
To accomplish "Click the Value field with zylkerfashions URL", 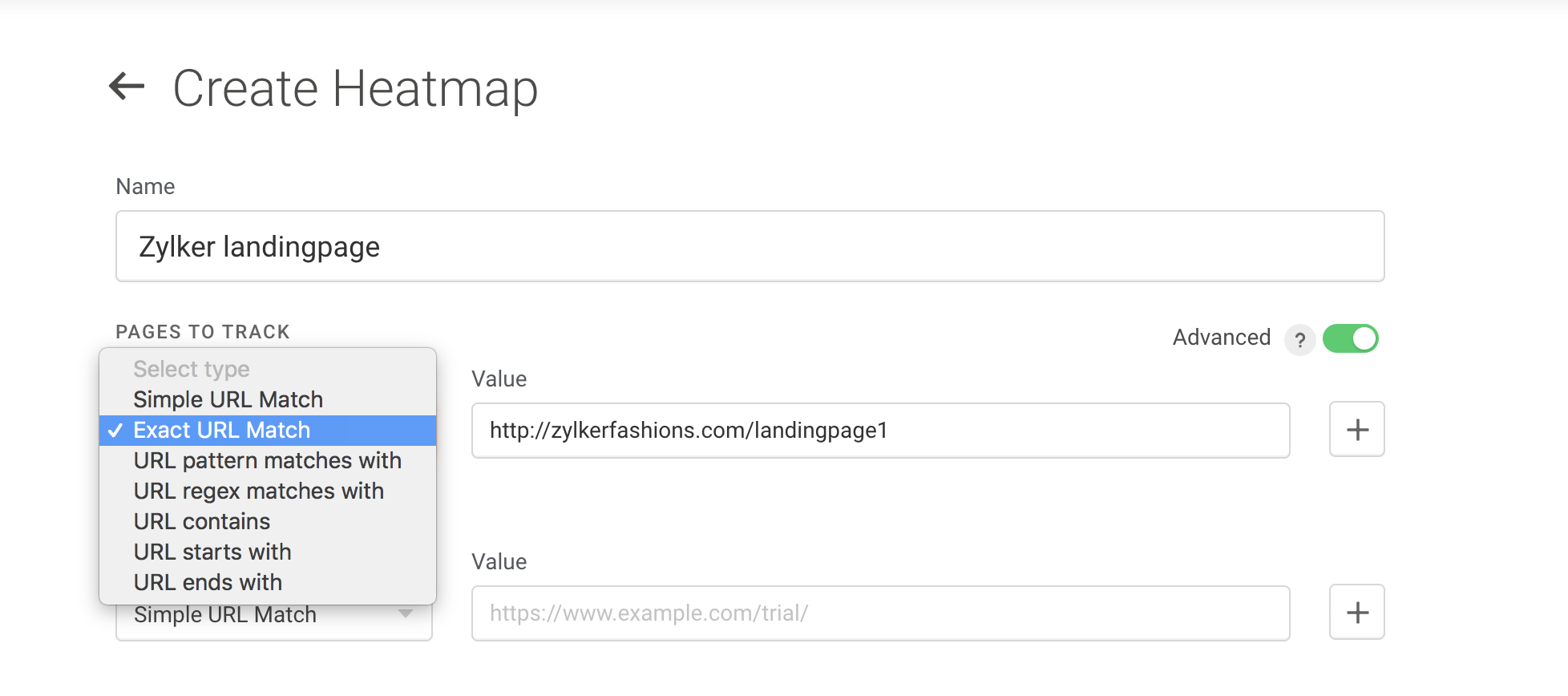I will [x=880, y=431].
